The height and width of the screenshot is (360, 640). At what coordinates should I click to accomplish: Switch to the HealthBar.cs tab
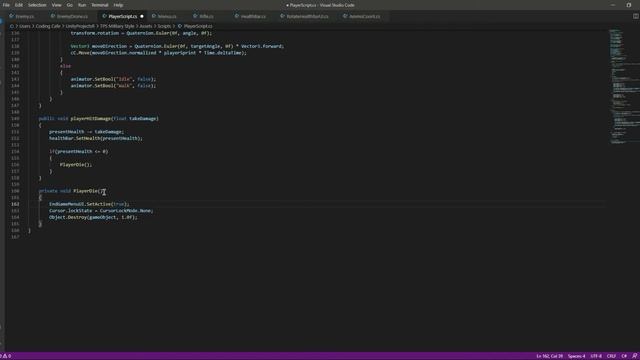253,16
